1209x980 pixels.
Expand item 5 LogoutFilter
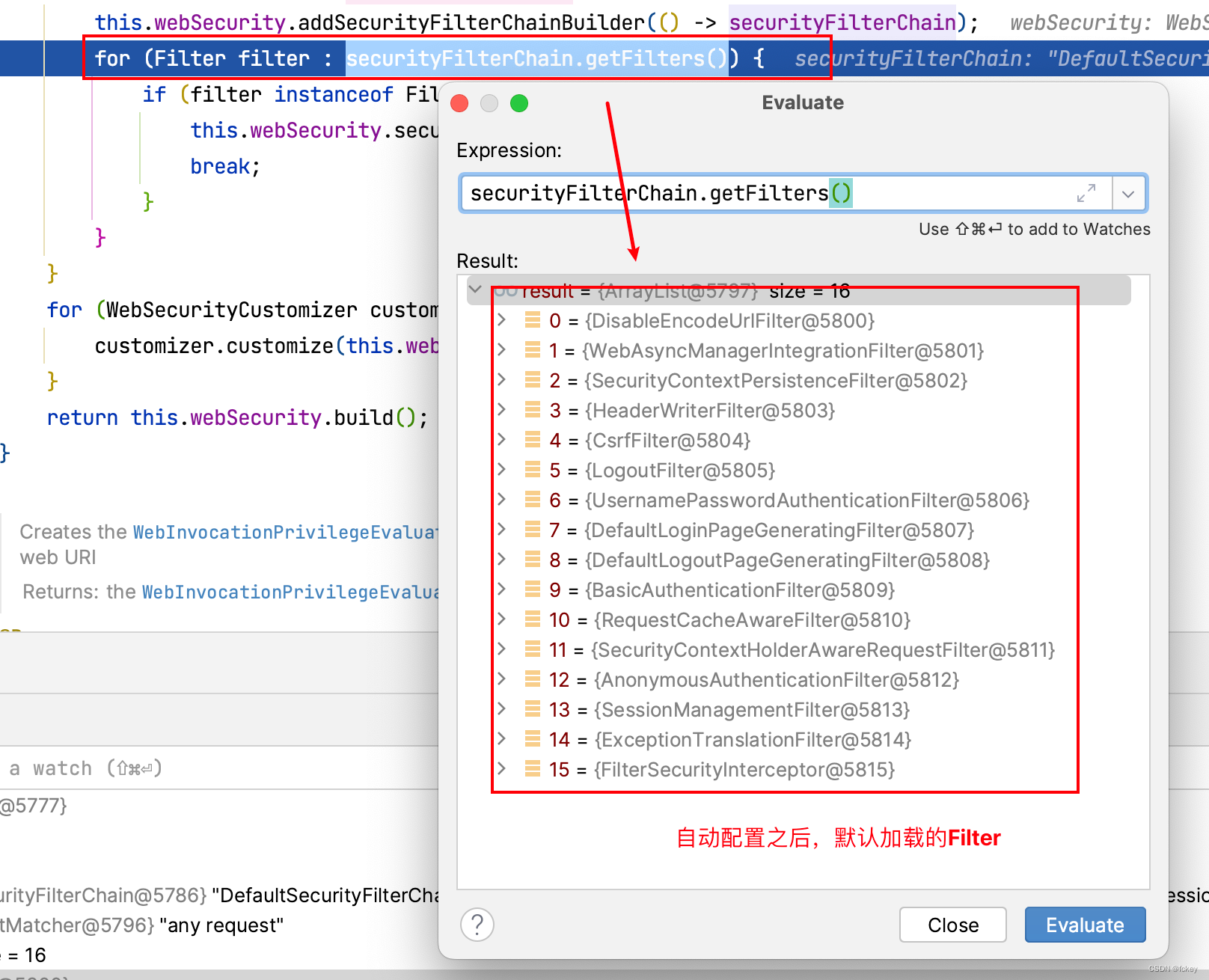pyautogui.click(x=502, y=470)
